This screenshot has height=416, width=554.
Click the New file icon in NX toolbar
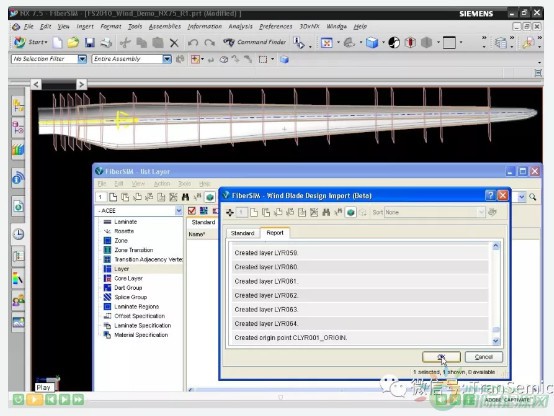pos(58,43)
